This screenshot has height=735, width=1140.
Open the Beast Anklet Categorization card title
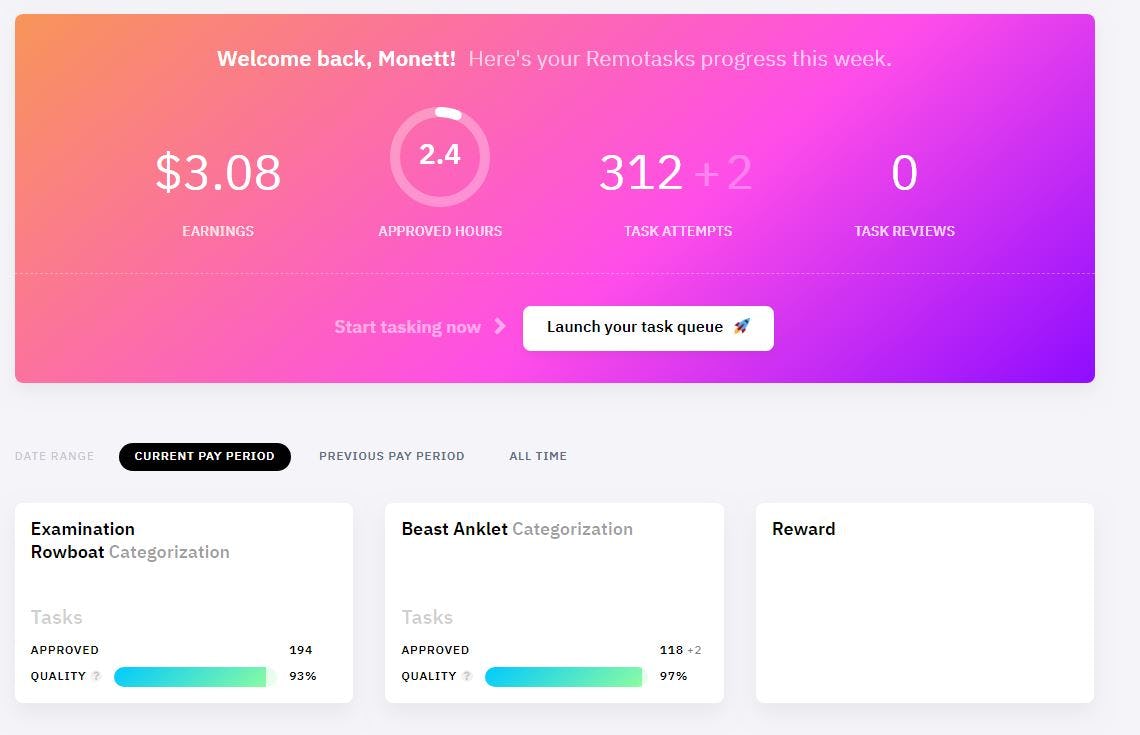click(x=516, y=529)
